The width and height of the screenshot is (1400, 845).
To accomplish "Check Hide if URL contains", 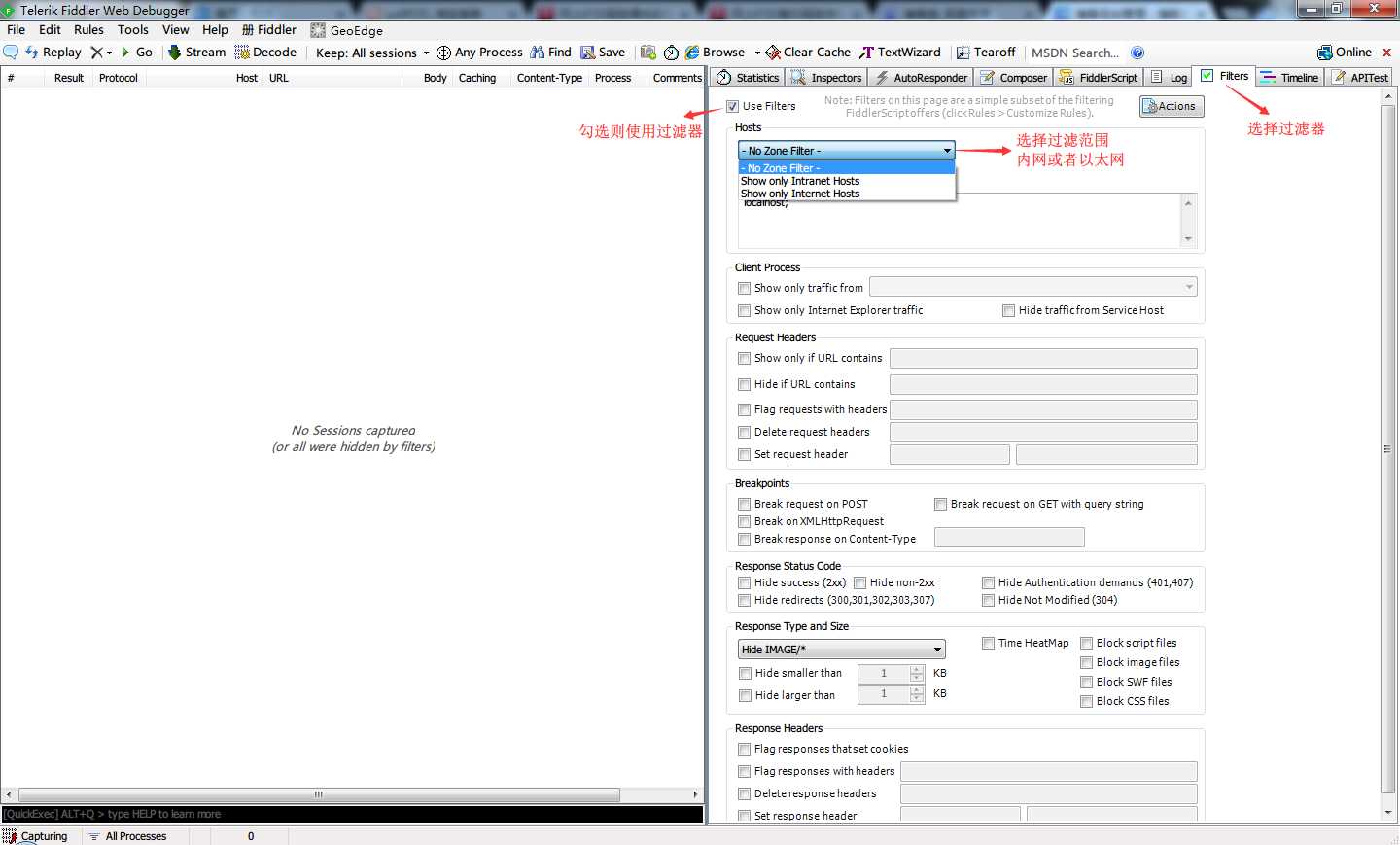I will pyautogui.click(x=744, y=384).
